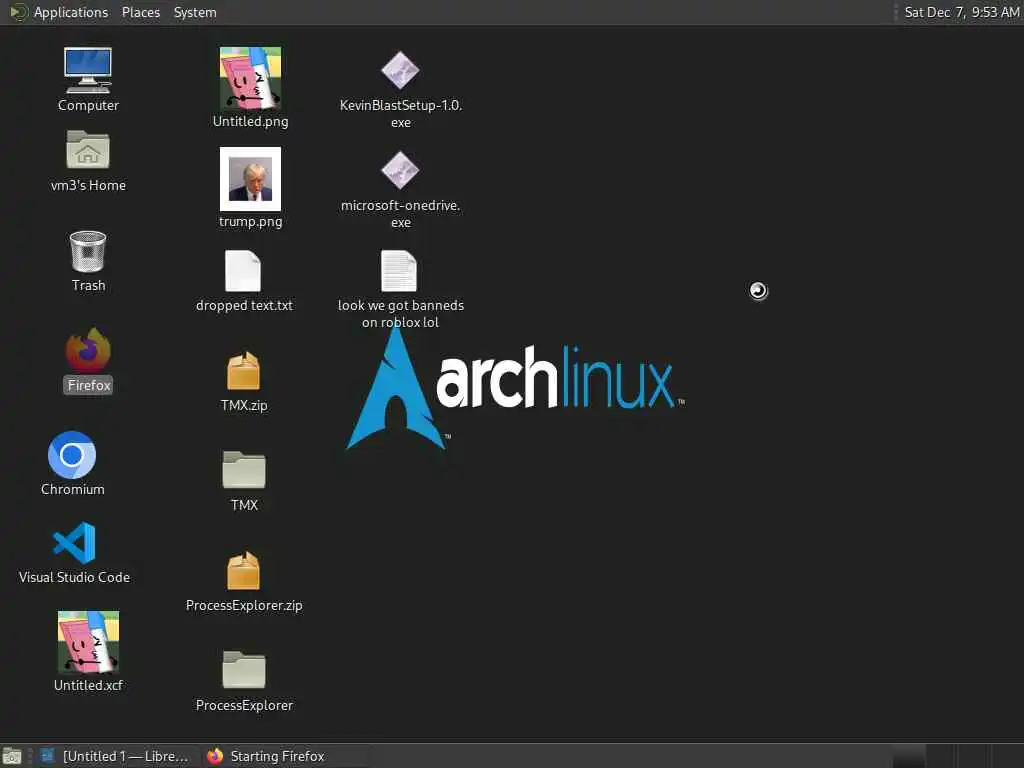Click the 'dropped text.txt' file name label

244,306
